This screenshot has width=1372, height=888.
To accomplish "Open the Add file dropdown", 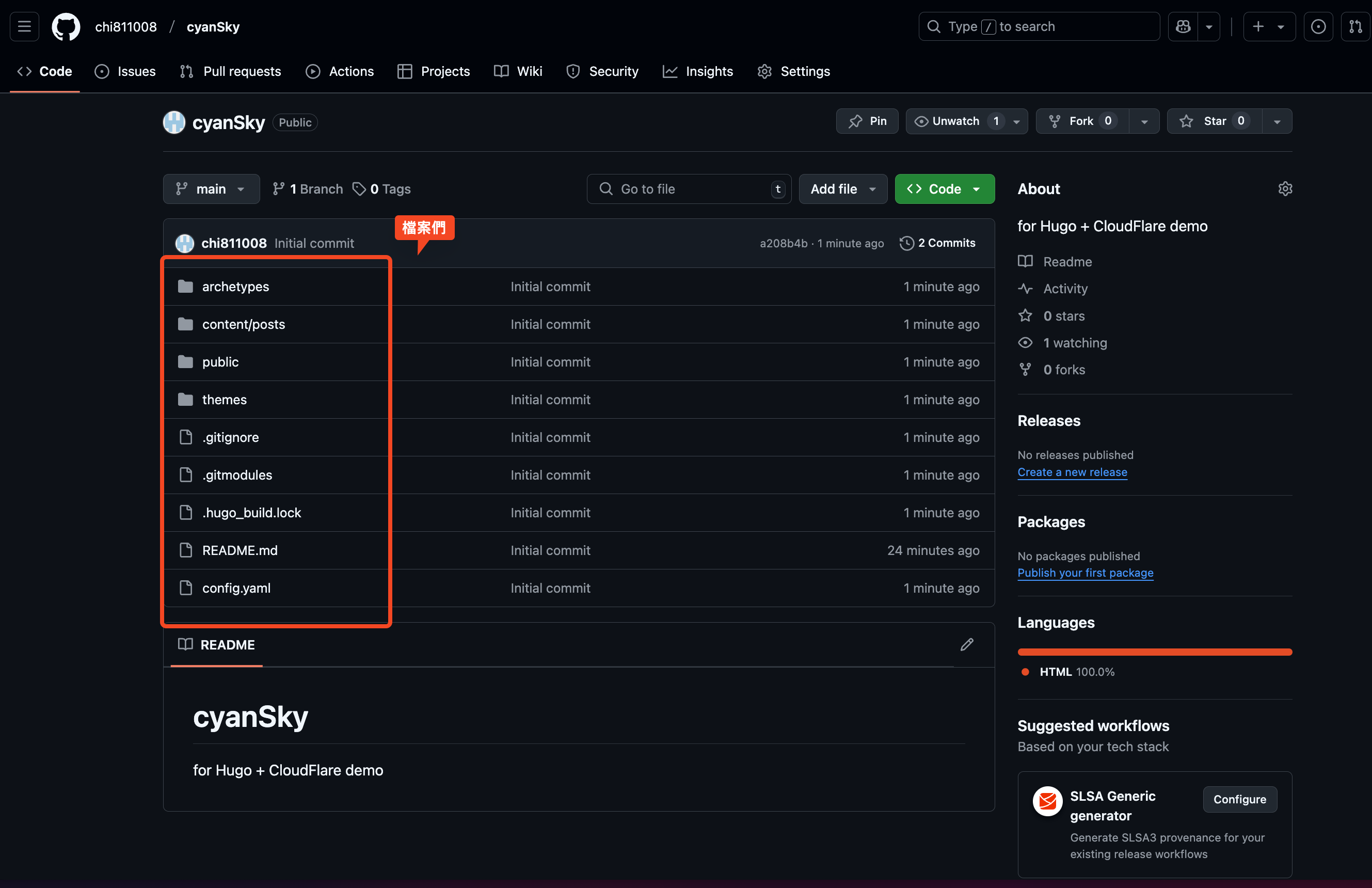I will (842, 189).
